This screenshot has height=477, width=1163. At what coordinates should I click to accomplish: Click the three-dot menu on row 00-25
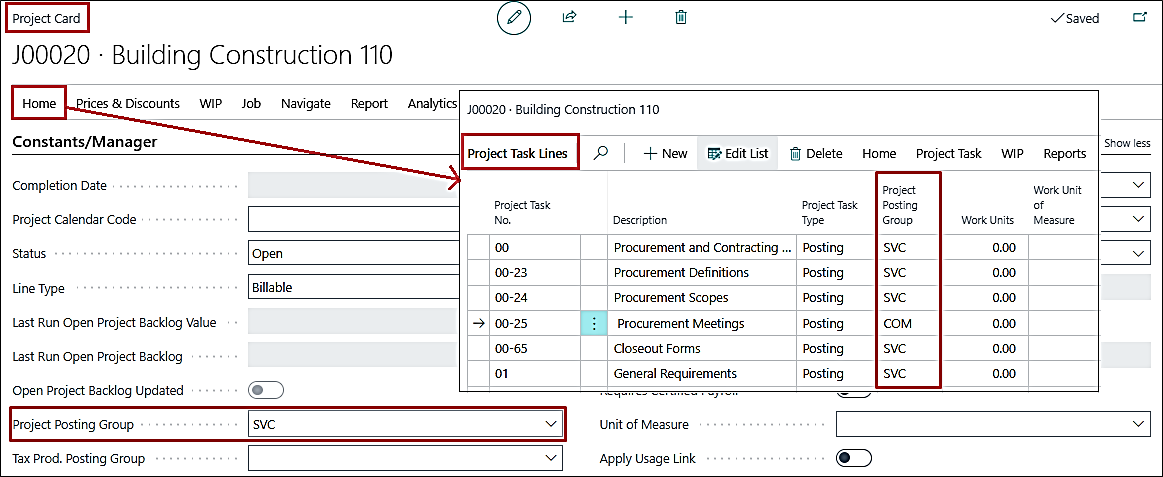tap(593, 323)
